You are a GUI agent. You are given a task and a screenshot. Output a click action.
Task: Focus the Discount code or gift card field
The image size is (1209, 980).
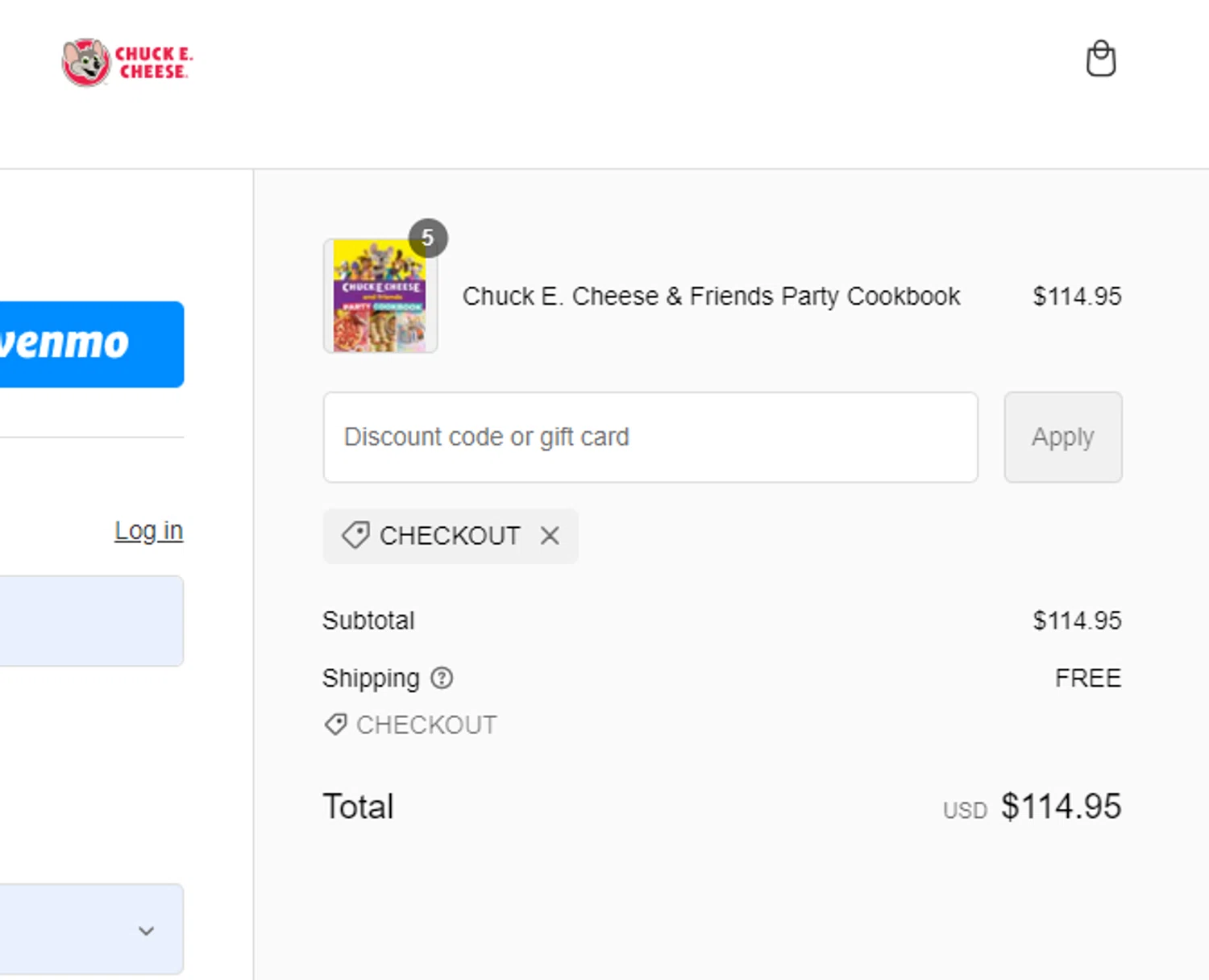click(650, 438)
